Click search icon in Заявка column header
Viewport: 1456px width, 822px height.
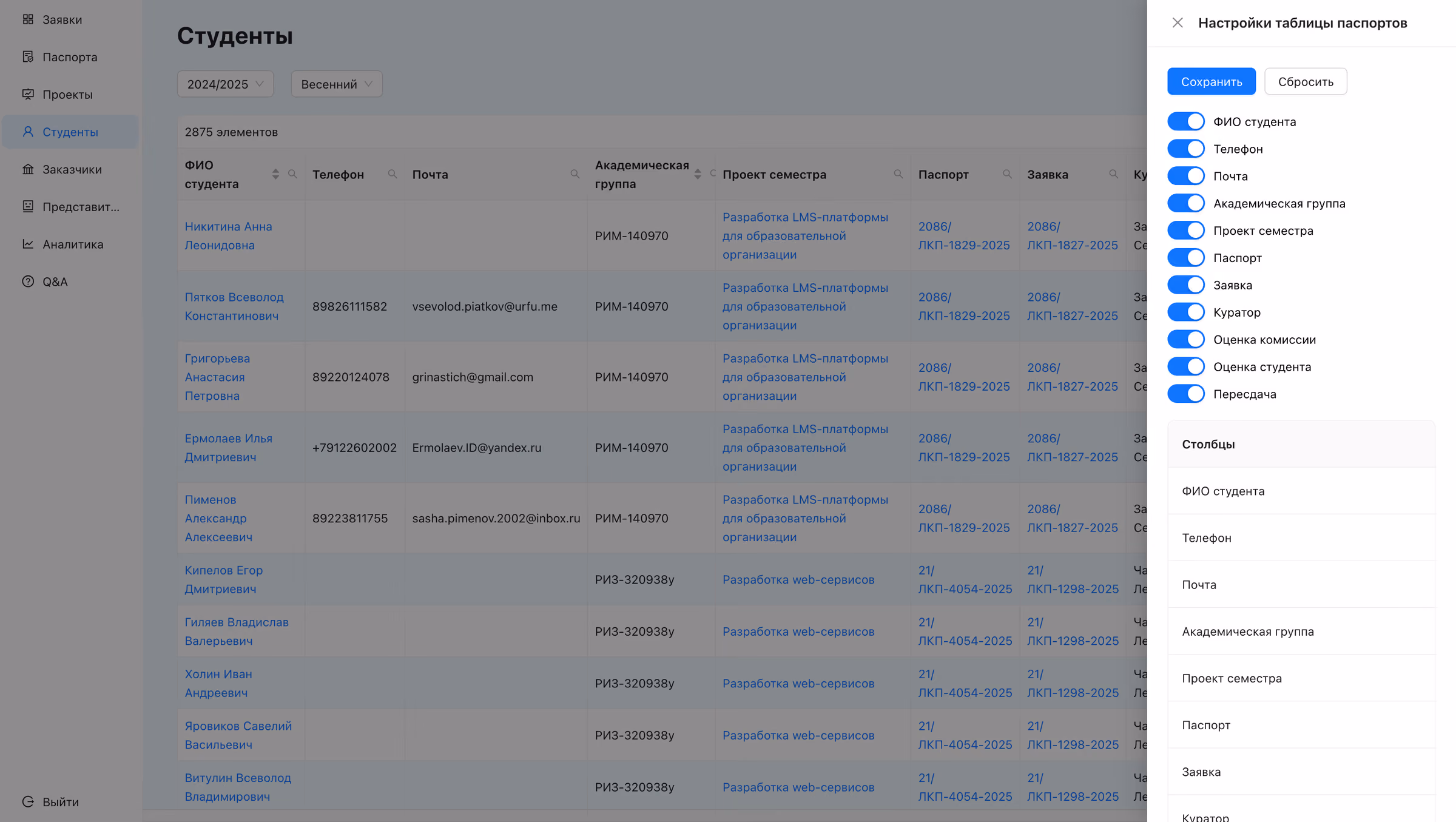[x=1113, y=174]
